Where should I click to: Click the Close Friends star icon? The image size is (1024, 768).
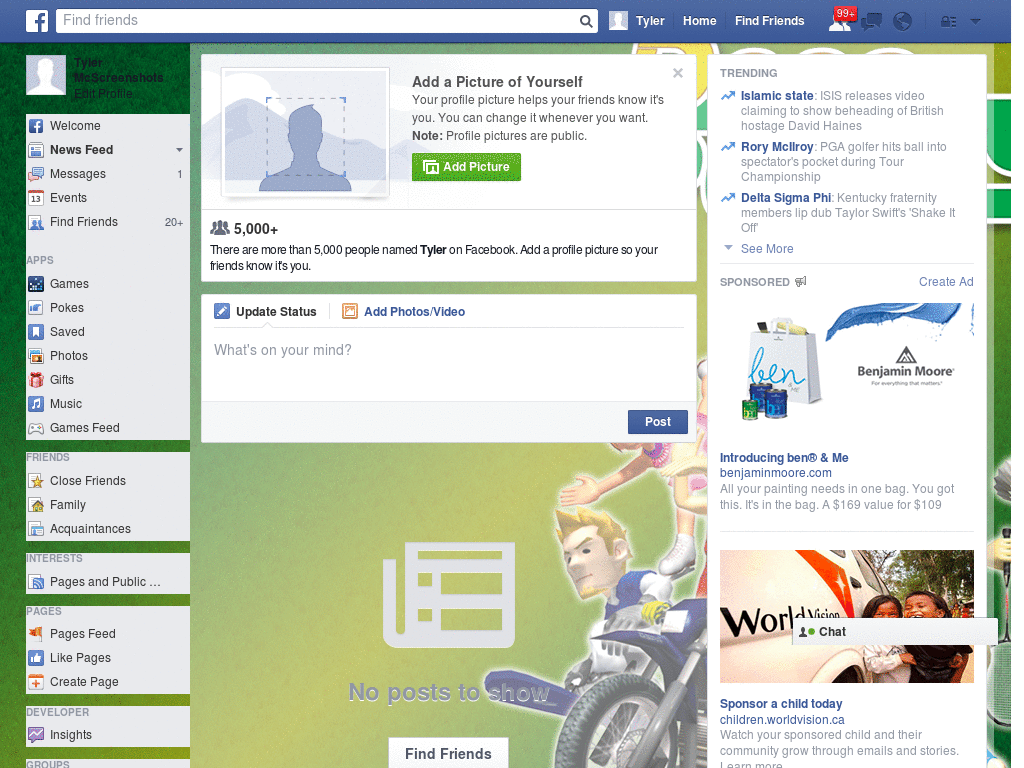(x=36, y=481)
